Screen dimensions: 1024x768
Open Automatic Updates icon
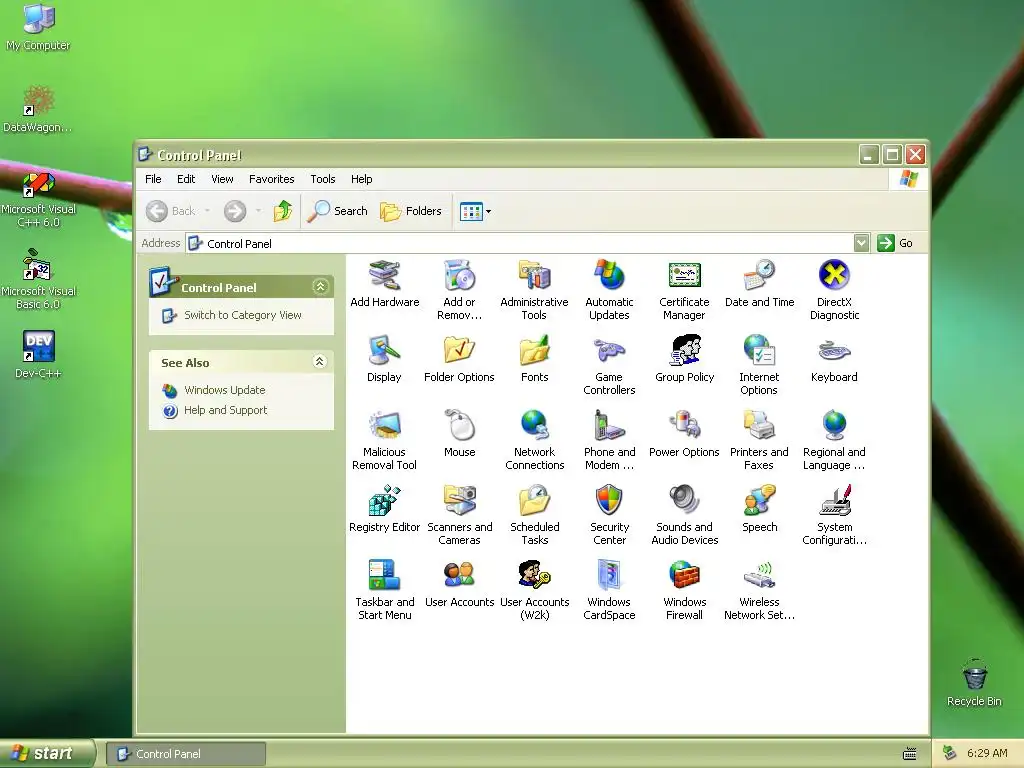609,276
